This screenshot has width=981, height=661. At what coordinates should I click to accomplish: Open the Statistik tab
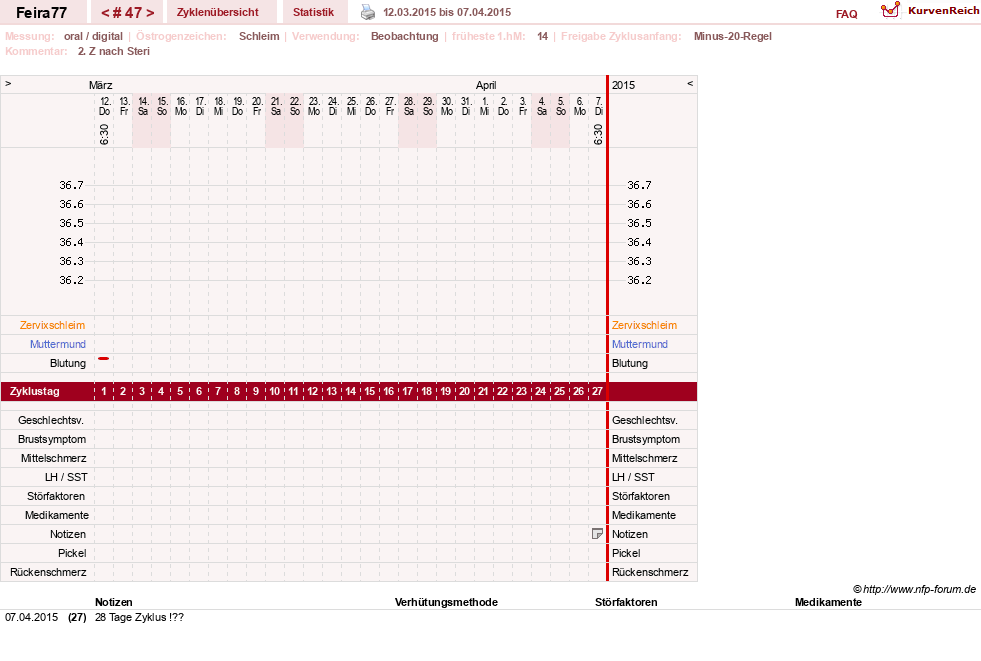pyautogui.click(x=313, y=13)
